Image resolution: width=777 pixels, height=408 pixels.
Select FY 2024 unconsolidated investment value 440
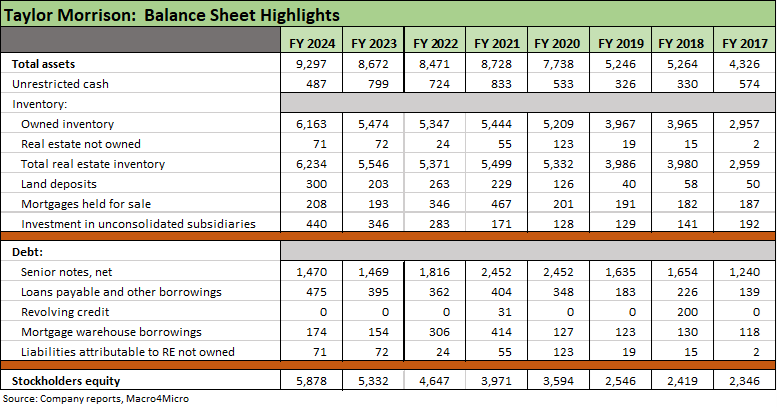[x=316, y=224]
